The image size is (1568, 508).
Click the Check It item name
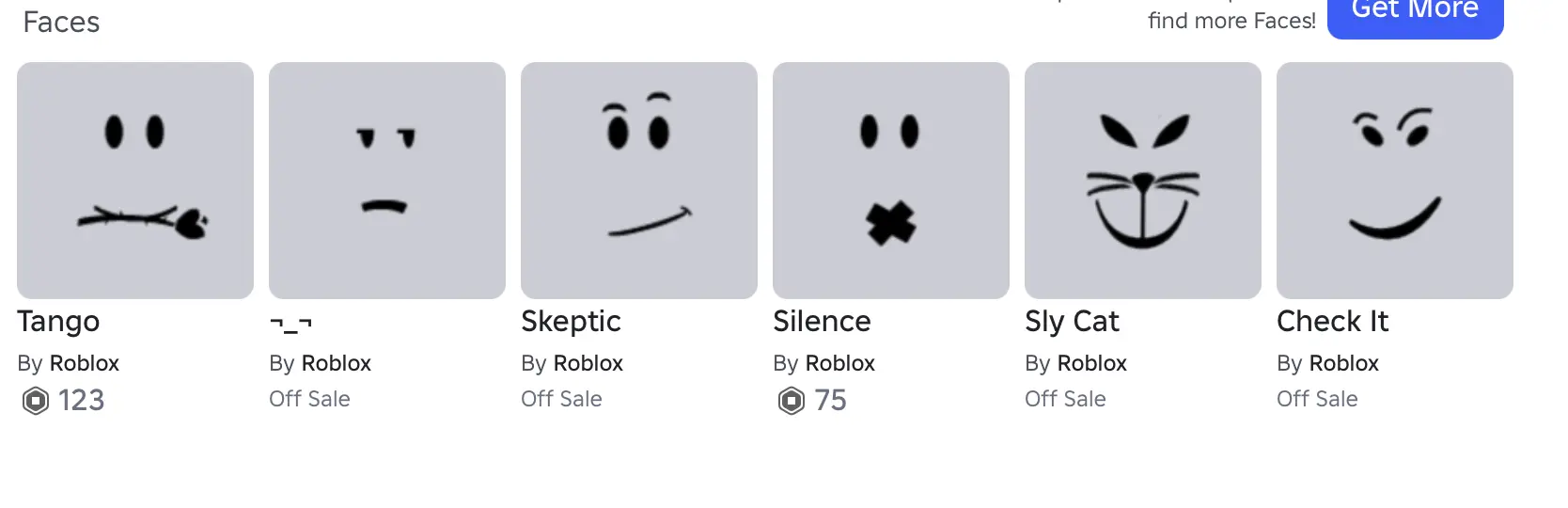click(1332, 322)
